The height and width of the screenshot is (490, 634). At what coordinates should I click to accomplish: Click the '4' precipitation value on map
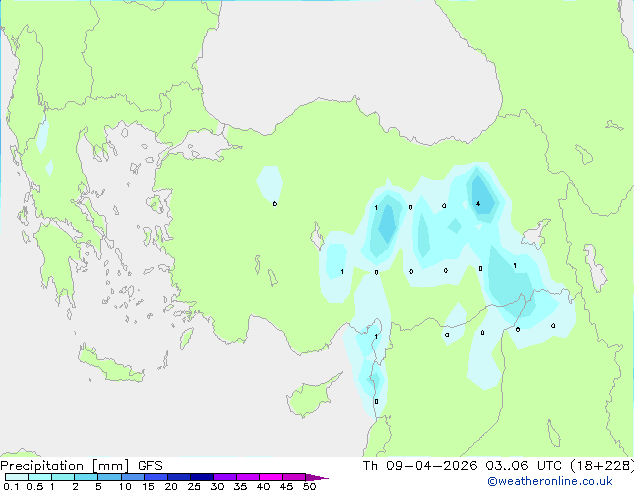click(x=478, y=203)
